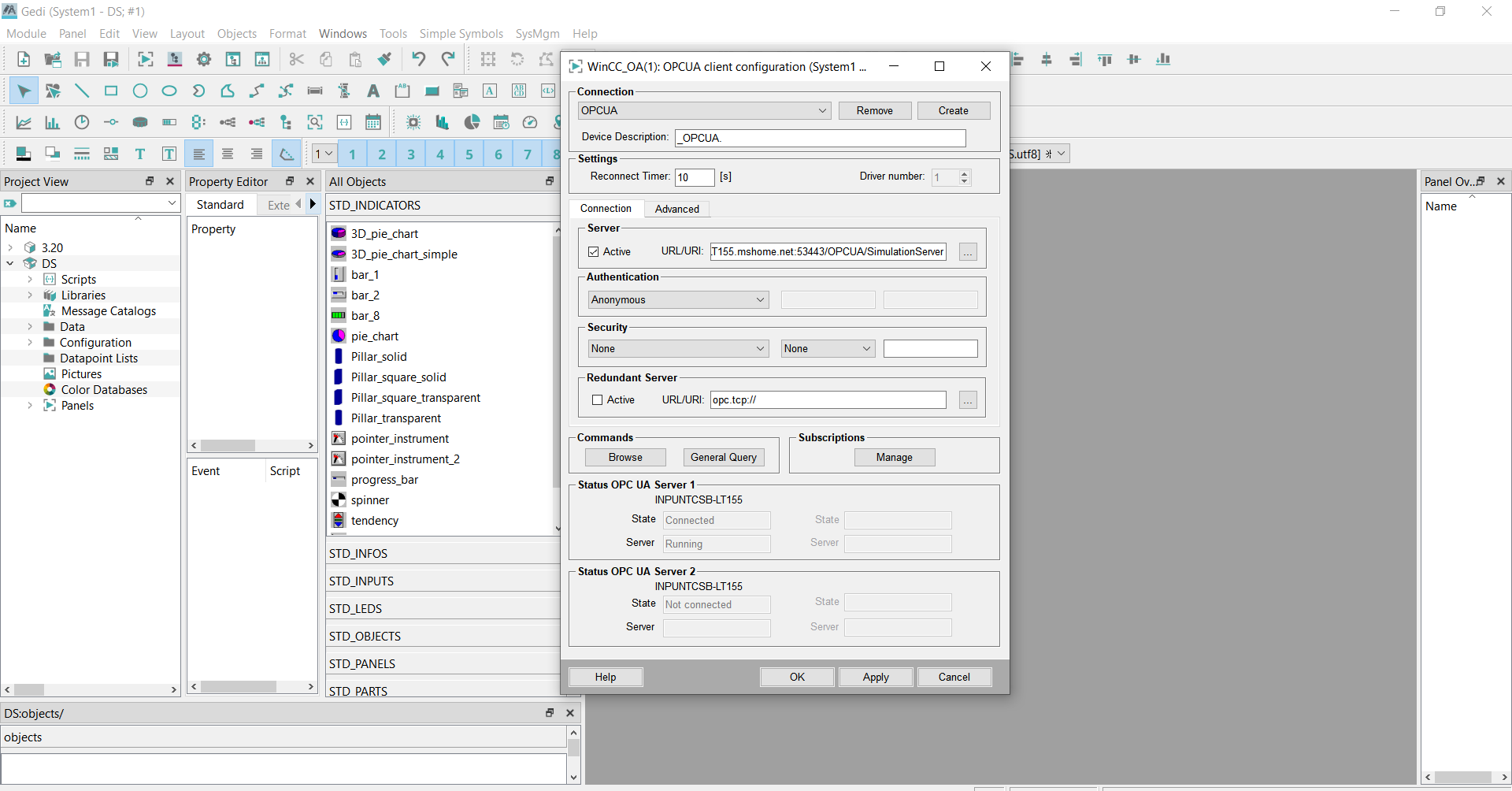
Task: Uncheck the Server Active checkbox
Action: 594,252
